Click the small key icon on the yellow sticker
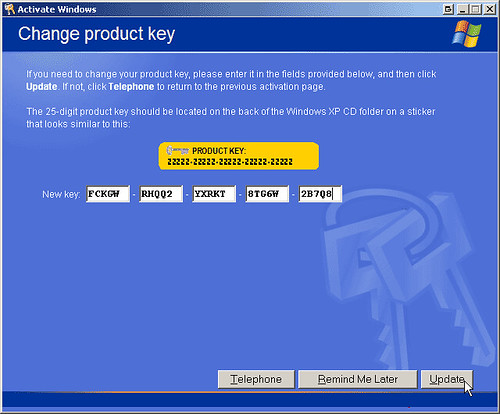This screenshot has height=414, width=500. [x=177, y=151]
